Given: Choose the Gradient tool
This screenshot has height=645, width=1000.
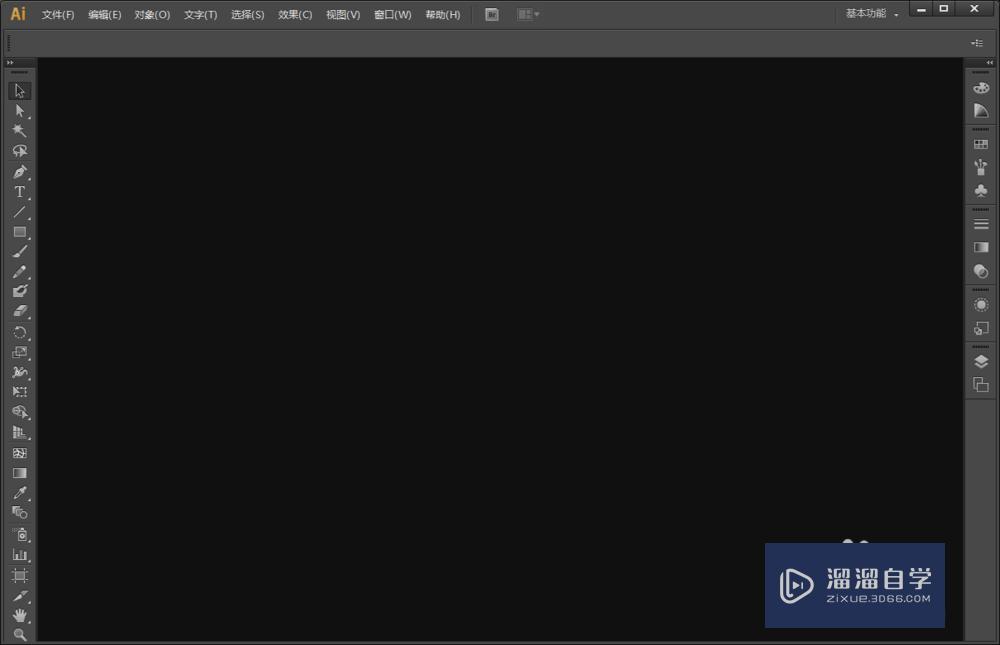Looking at the screenshot, I should 20,473.
